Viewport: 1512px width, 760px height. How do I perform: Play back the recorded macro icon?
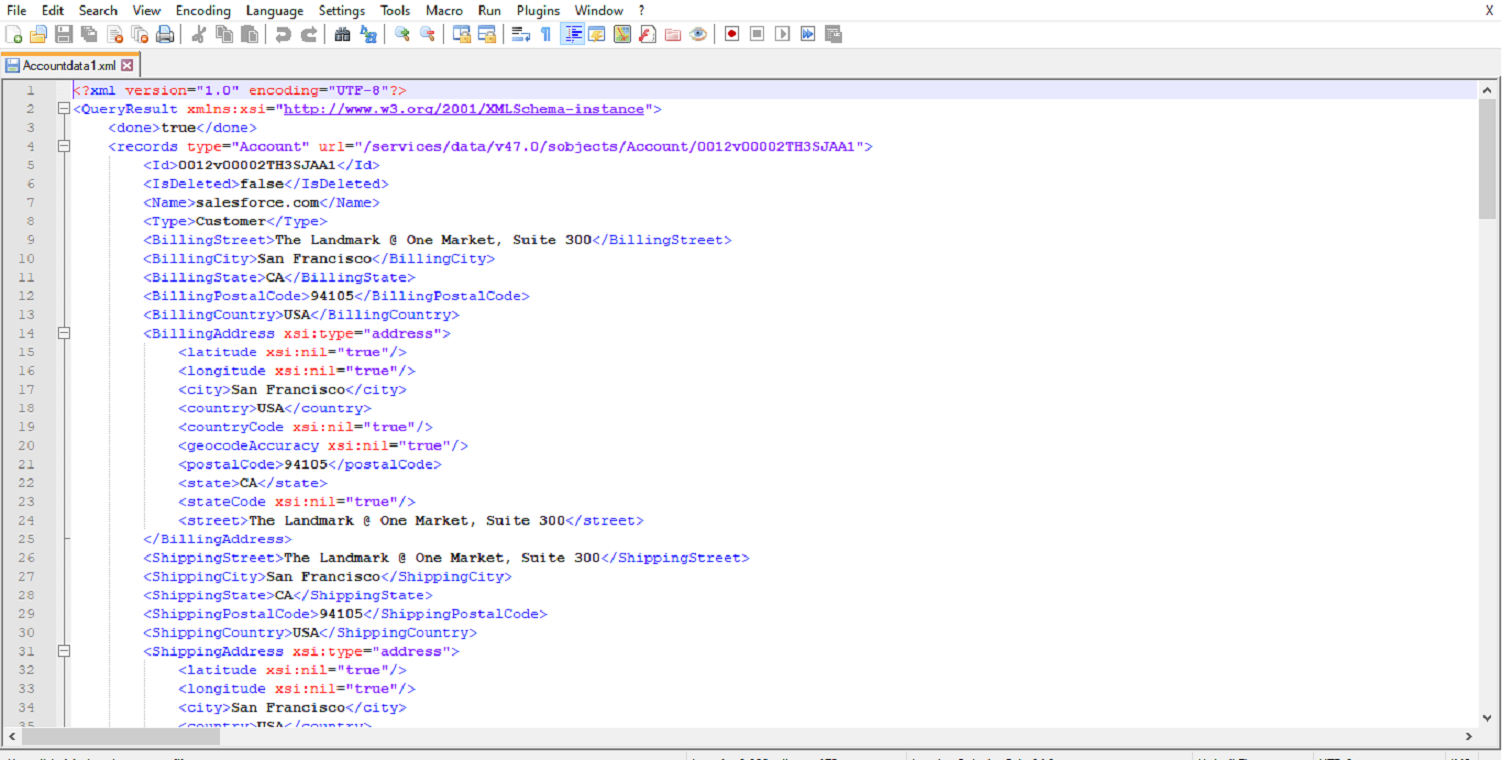pos(782,34)
